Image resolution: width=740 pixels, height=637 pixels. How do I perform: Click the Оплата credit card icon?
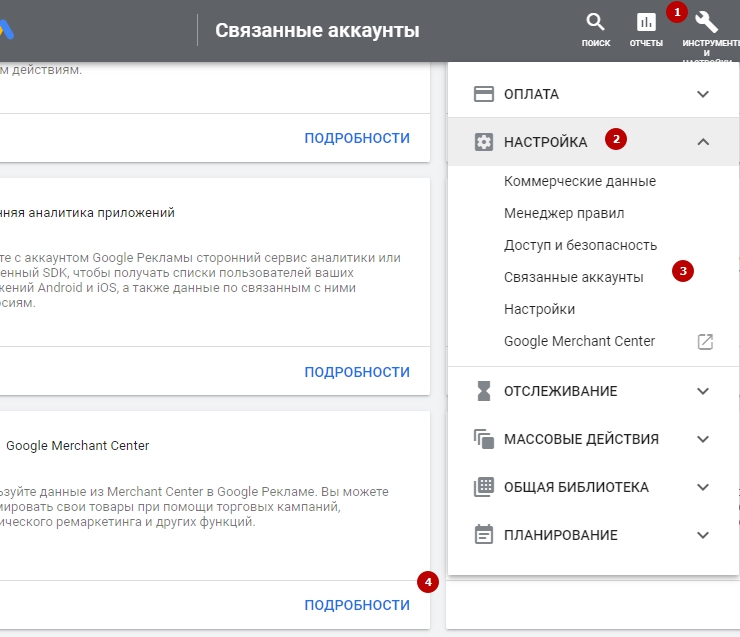(484, 94)
